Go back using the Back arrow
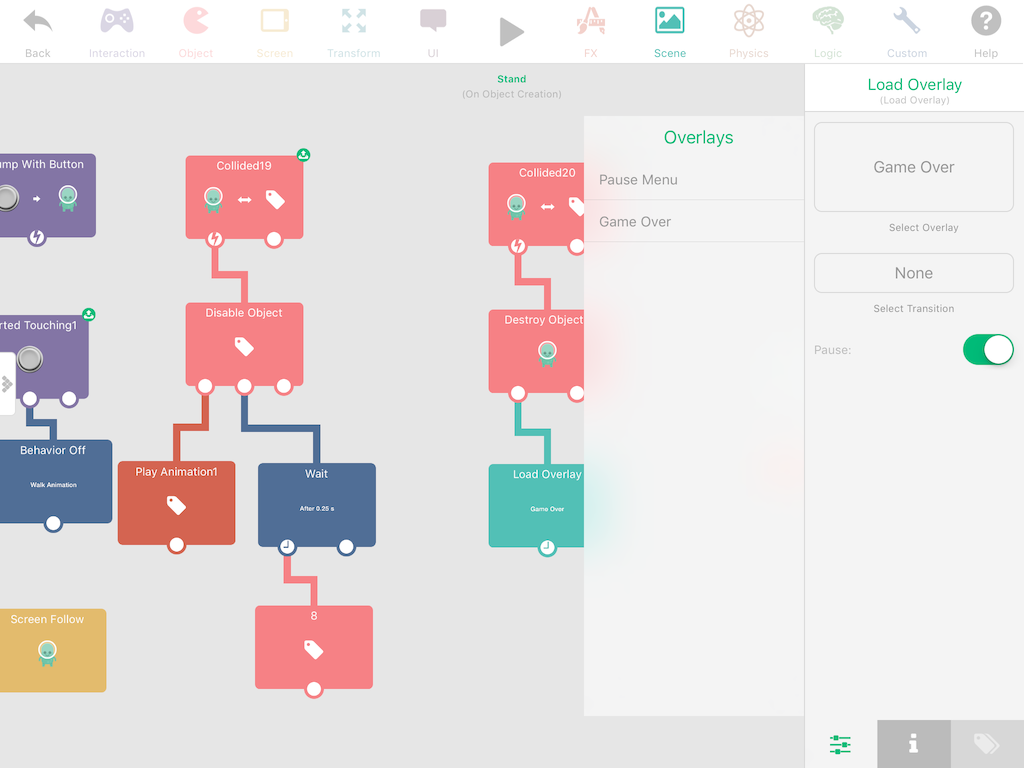Screen dimensions: 1024x768 37,33
